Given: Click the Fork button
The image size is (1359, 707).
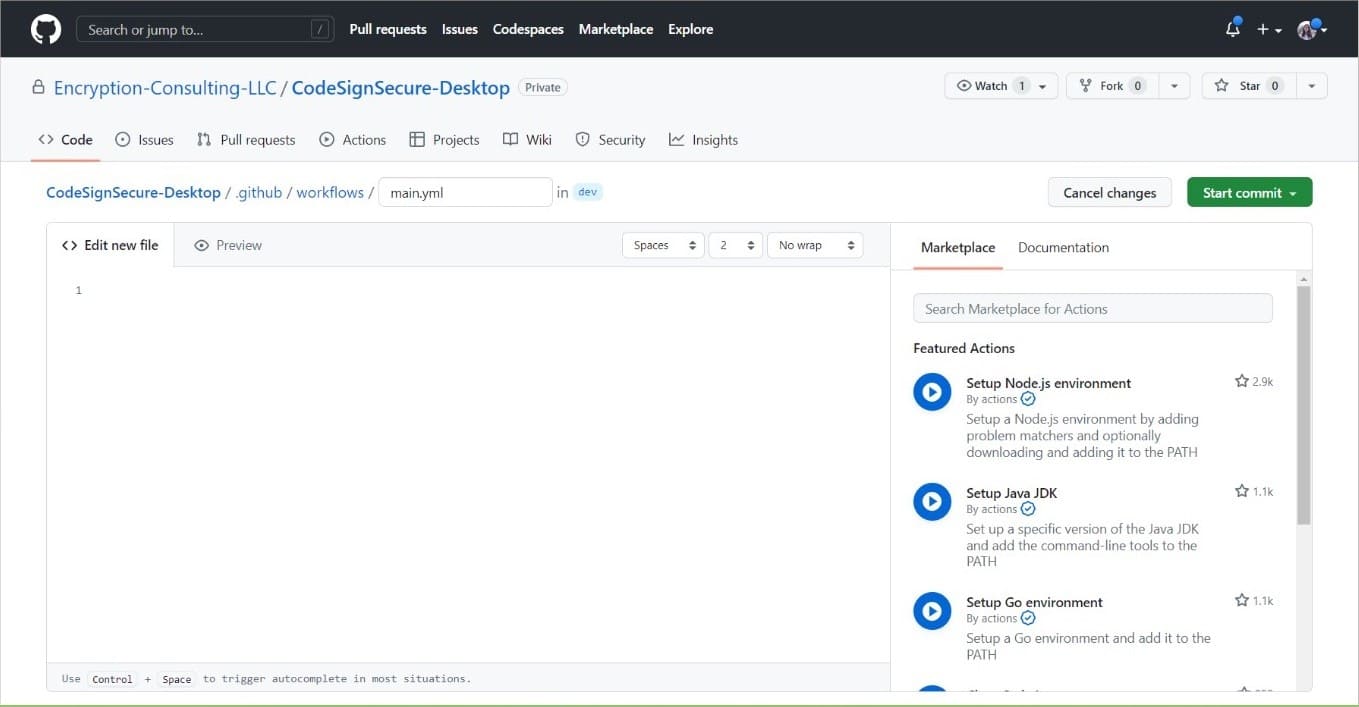Looking at the screenshot, I should [1112, 86].
